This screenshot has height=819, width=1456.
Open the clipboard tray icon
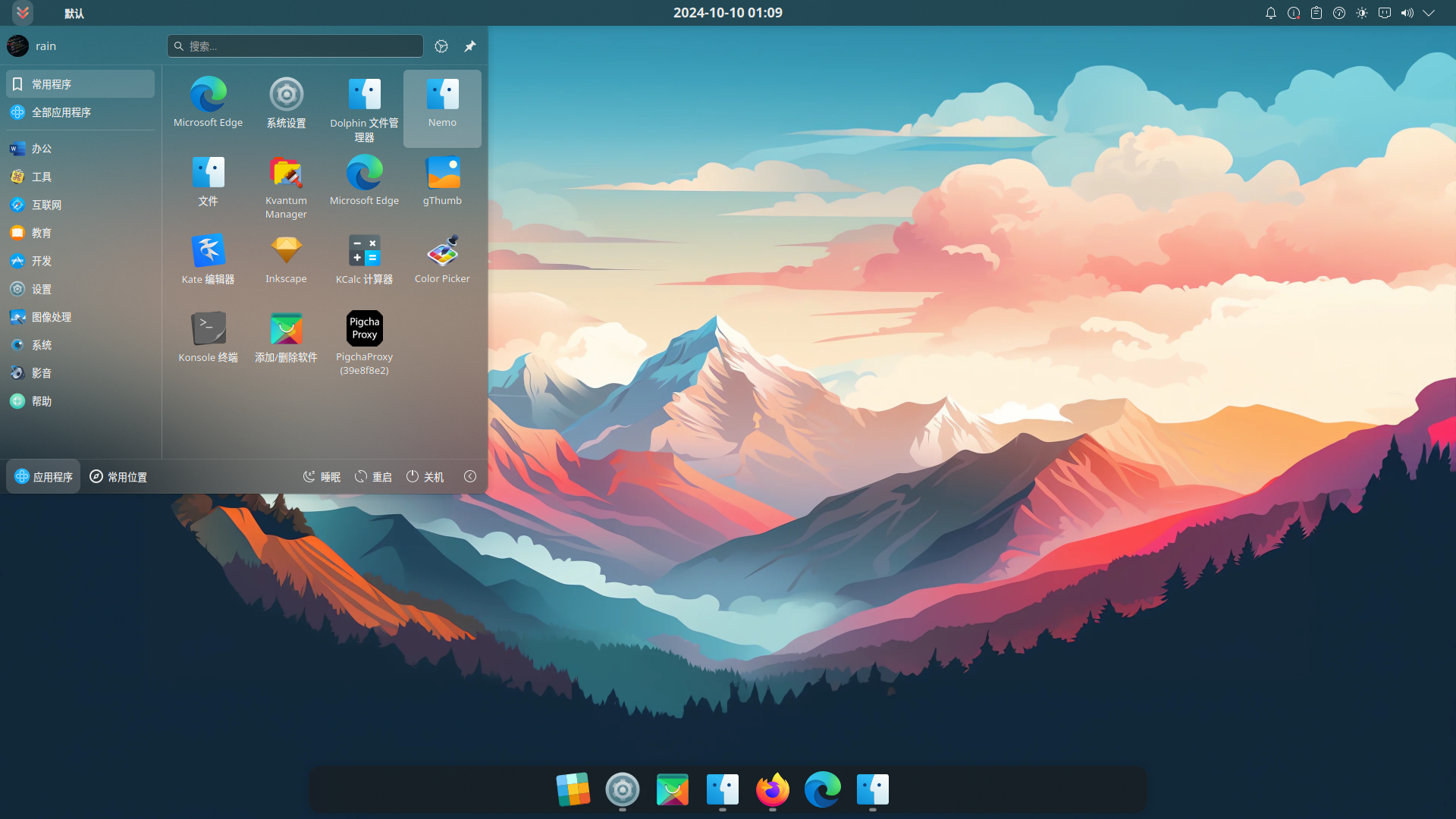pyautogui.click(x=1316, y=13)
